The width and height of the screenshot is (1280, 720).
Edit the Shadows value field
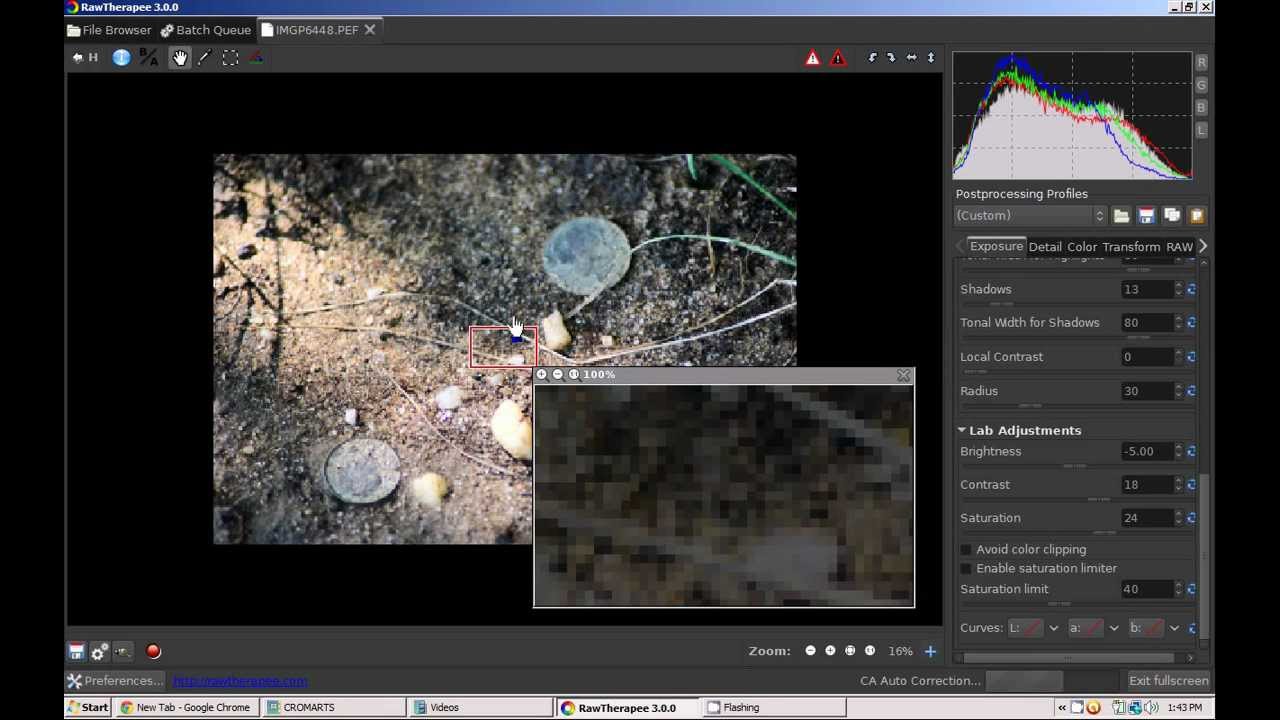point(1146,289)
